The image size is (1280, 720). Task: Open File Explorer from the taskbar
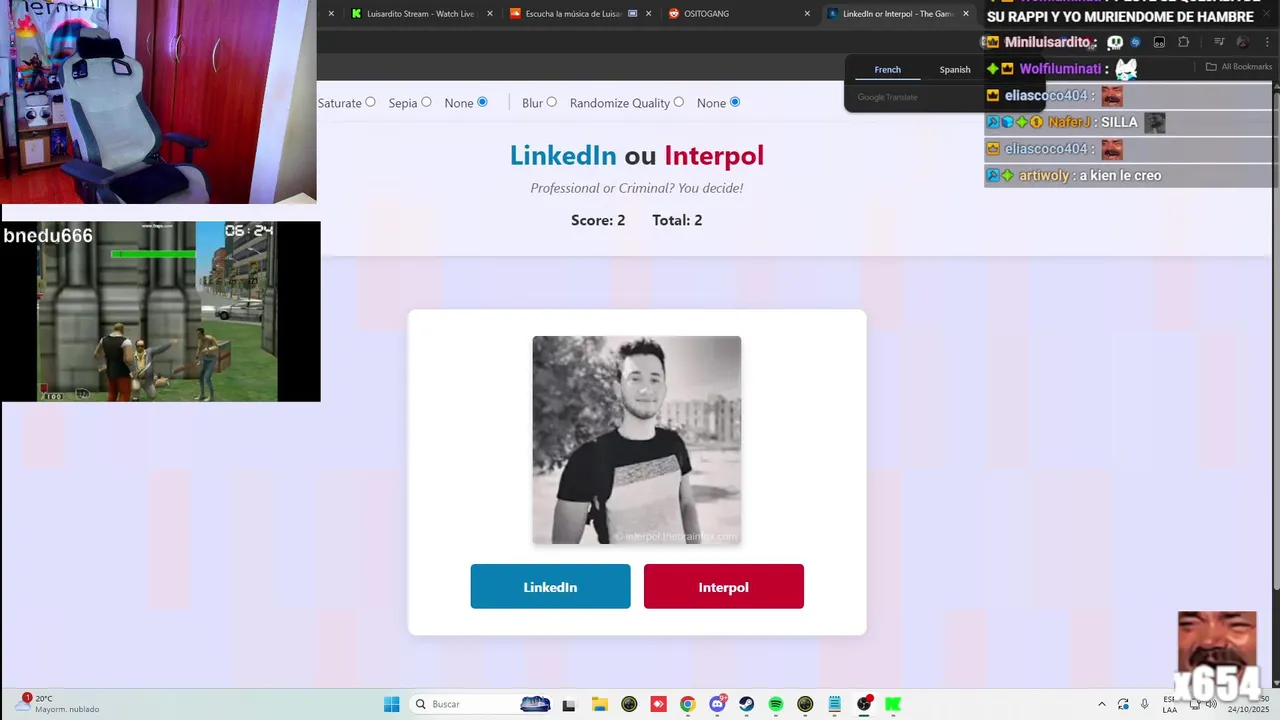[599, 704]
